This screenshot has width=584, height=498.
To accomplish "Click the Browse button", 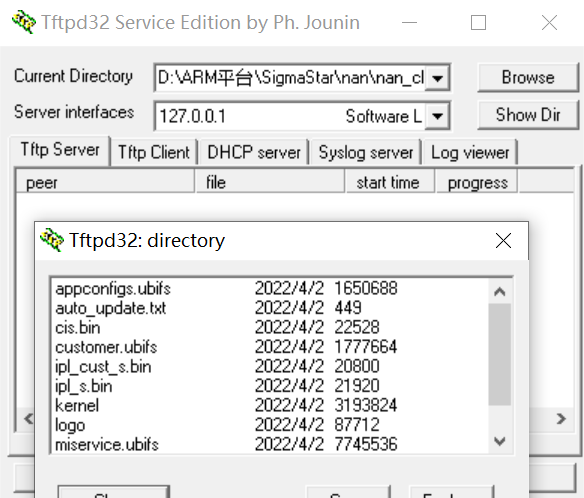I will (x=528, y=77).
